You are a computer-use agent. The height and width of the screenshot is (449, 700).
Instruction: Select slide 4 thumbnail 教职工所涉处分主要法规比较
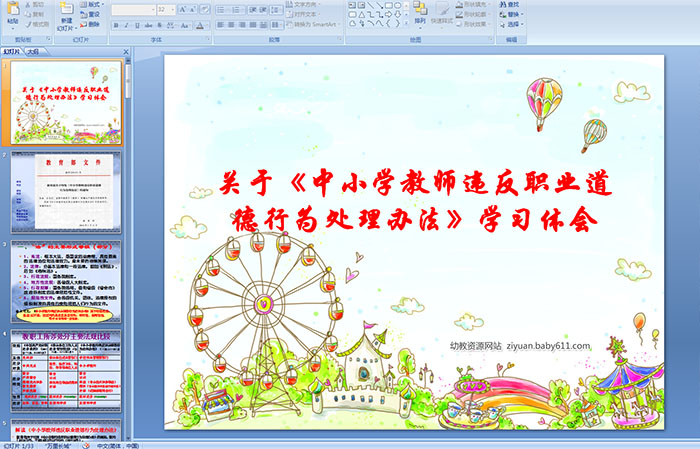point(66,371)
